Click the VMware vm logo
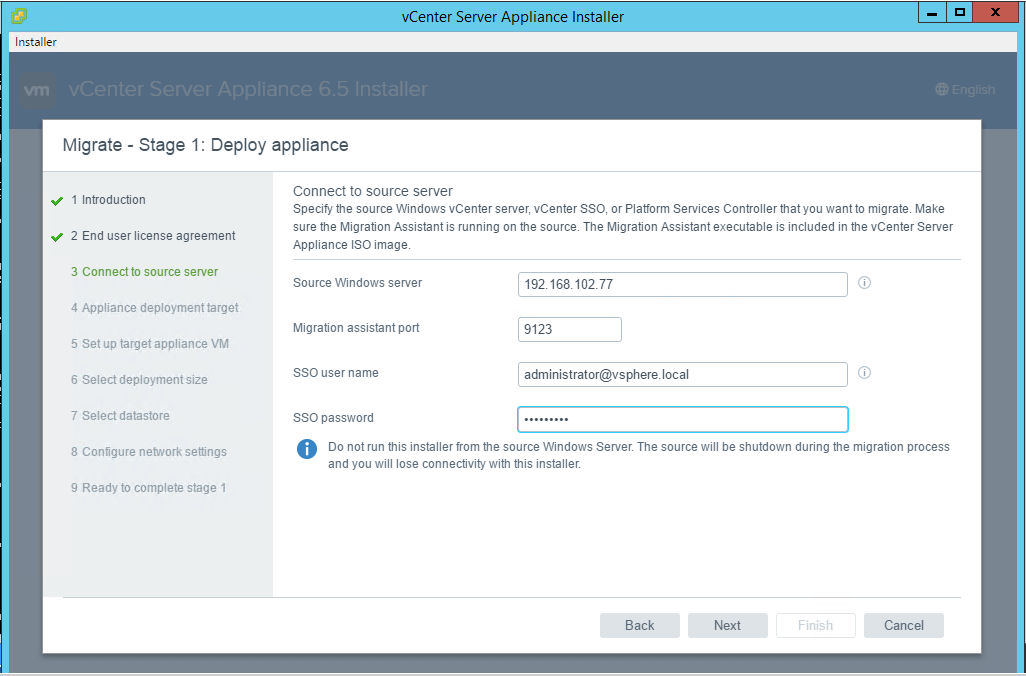The image size is (1026, 676). (x=37, y=90)
